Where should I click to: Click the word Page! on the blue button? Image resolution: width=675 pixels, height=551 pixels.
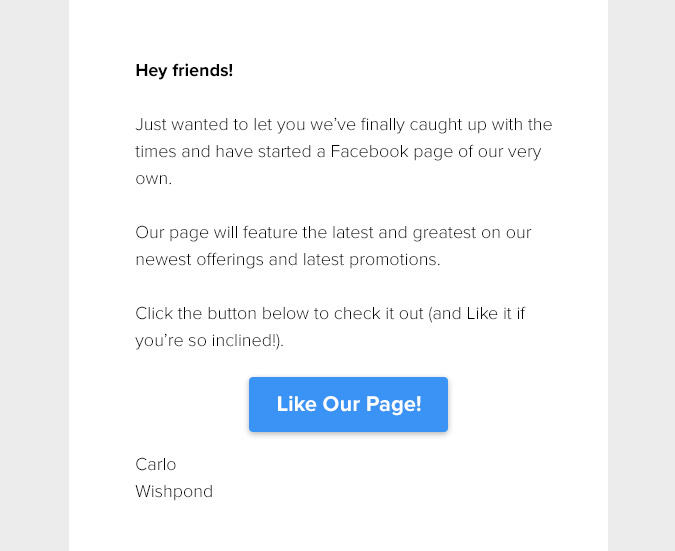[393, 405]
